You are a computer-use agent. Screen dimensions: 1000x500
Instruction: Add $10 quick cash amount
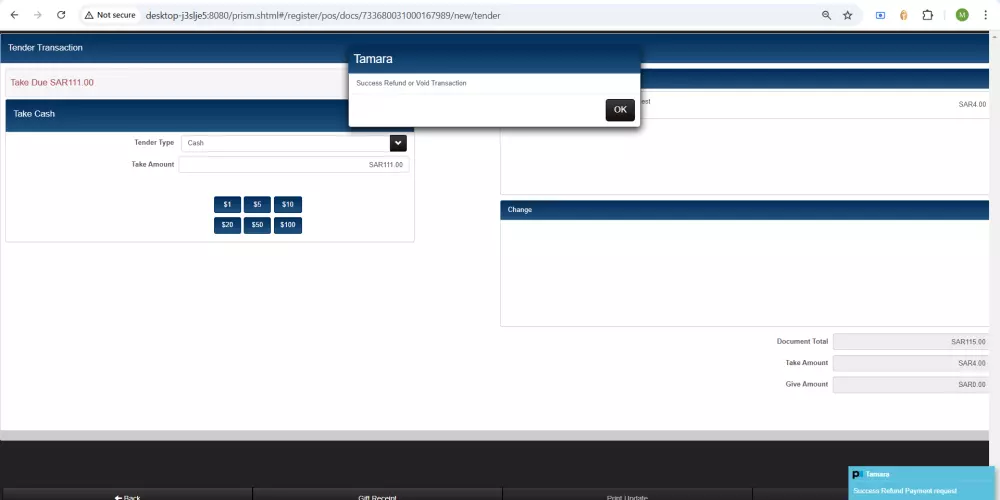coord(288,205)
